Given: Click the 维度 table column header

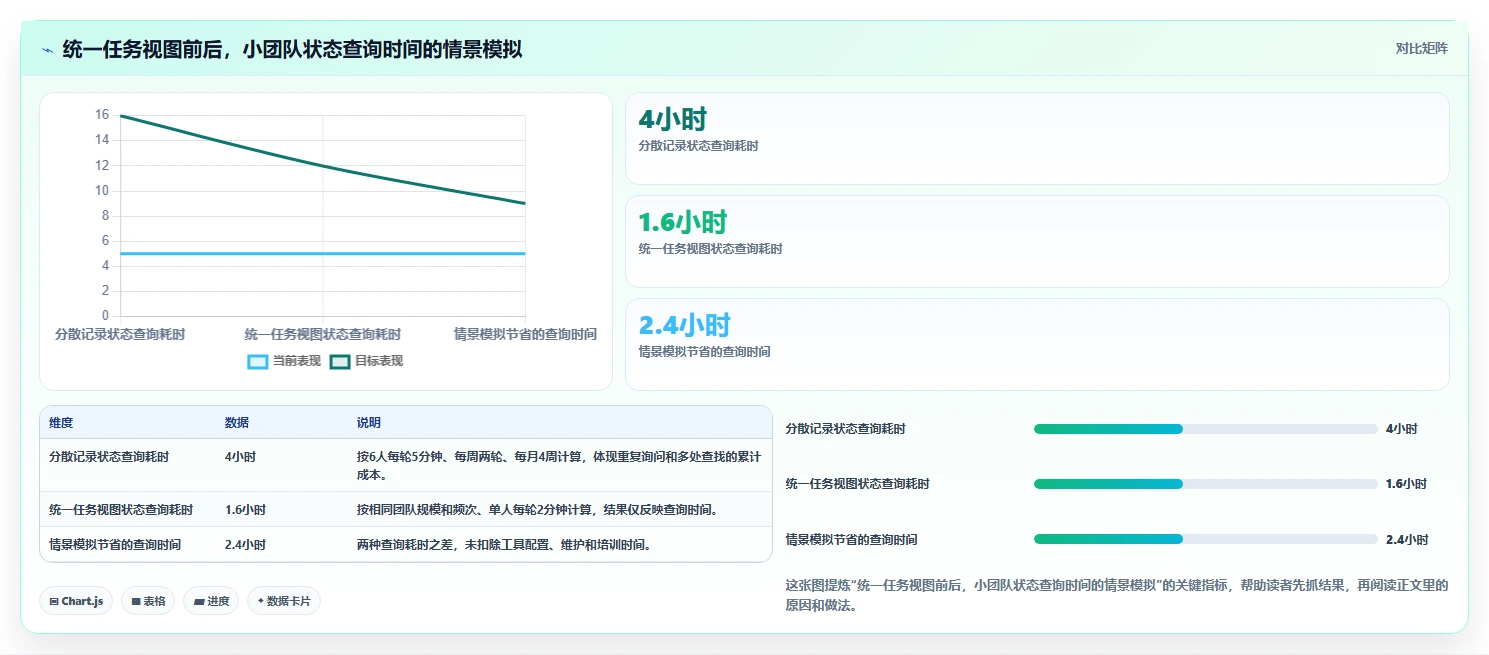Looking at the screenshot, I should tap(61, 423).
